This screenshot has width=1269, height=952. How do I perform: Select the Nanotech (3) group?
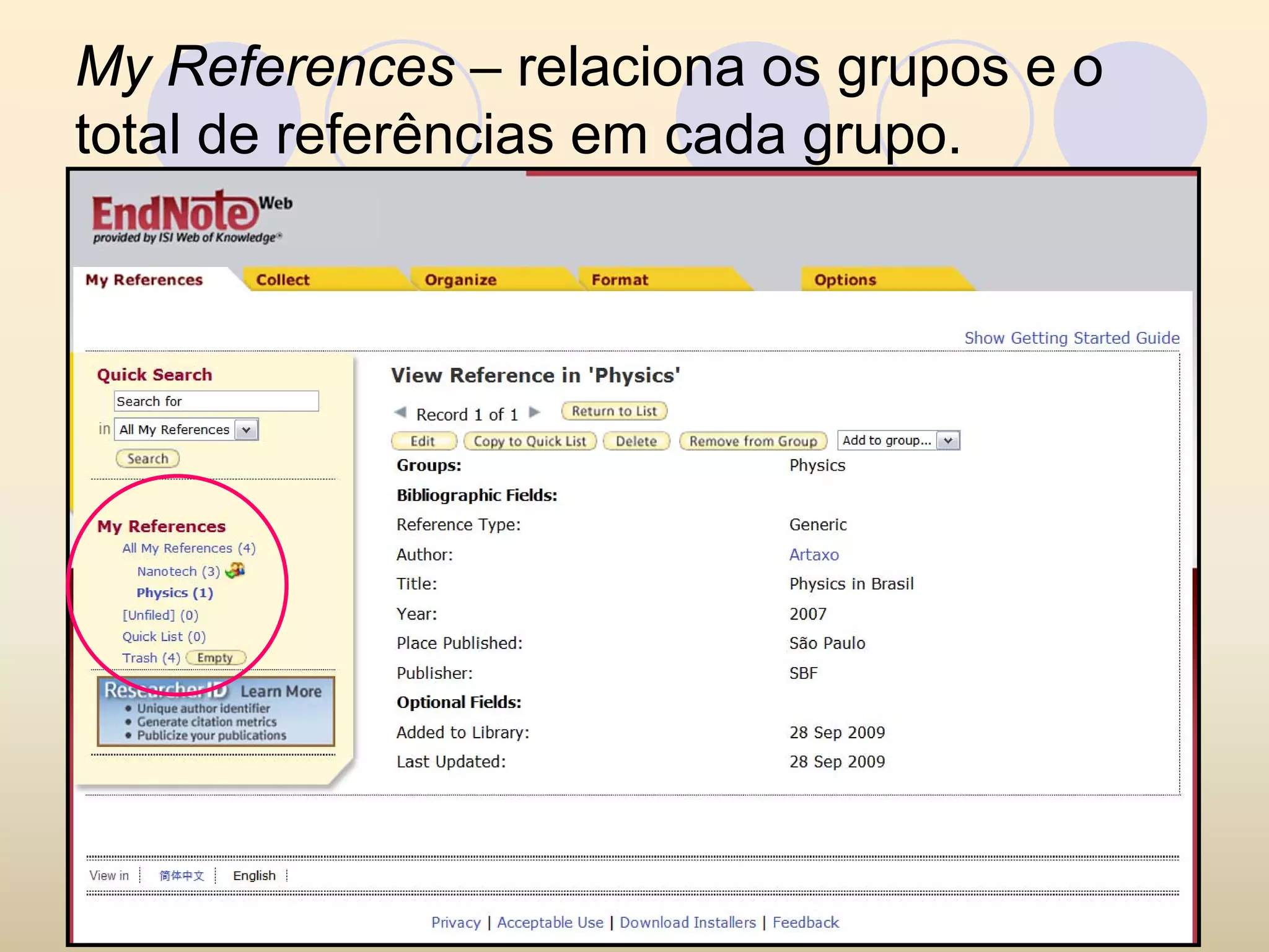pyautogui.click(x=178, y=571)
